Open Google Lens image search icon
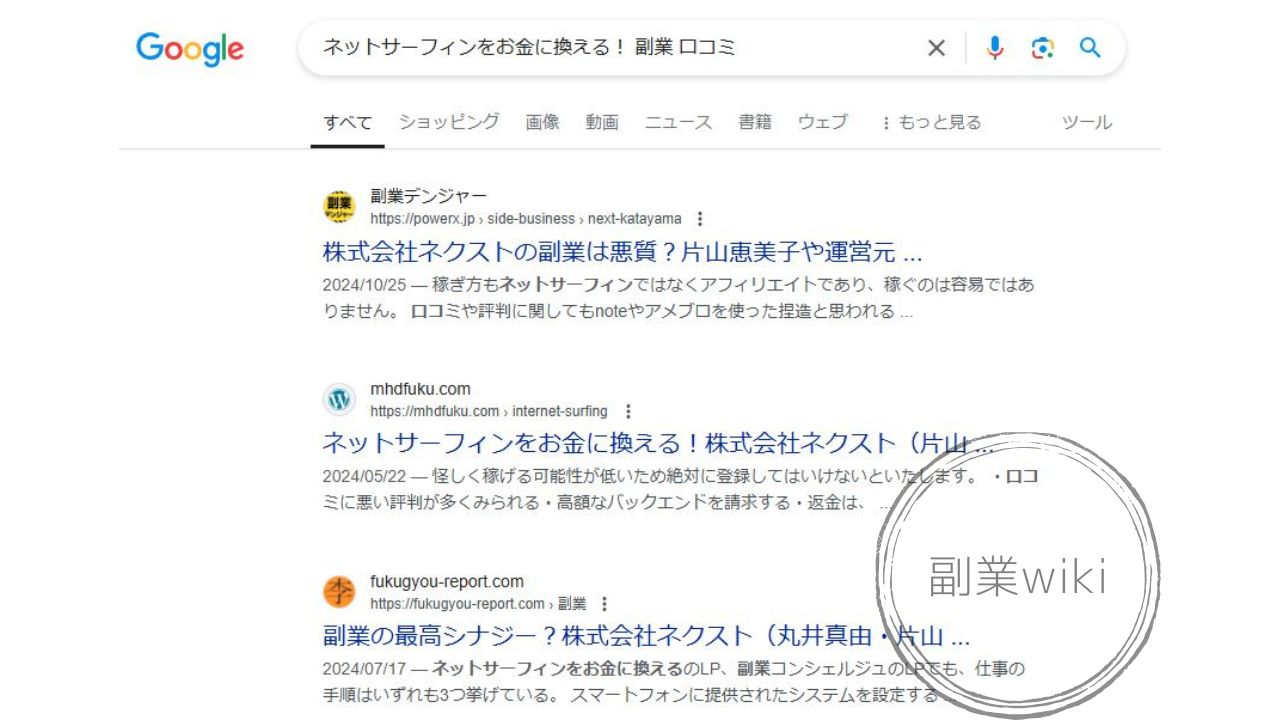This screenshot has width=1280, height=720. pyautogui.click(x=1042, y=48)
